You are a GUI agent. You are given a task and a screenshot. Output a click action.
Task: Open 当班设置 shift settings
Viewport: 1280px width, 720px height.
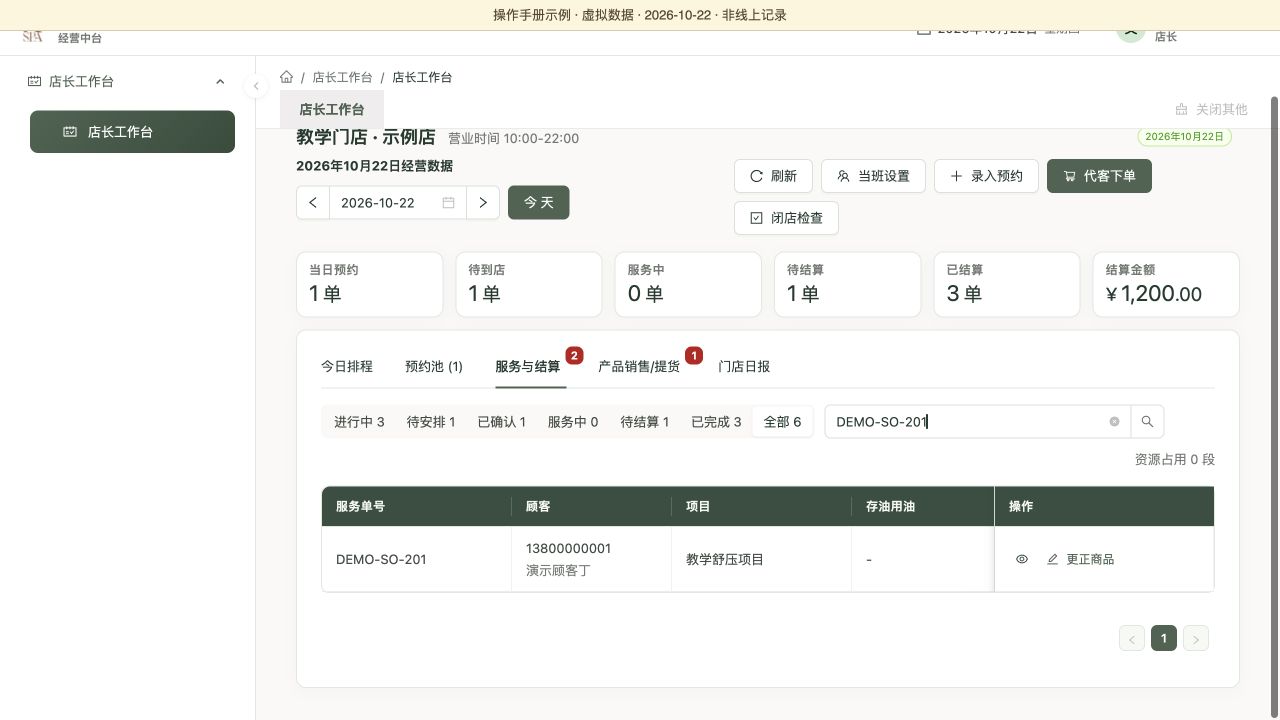point(873,176)
